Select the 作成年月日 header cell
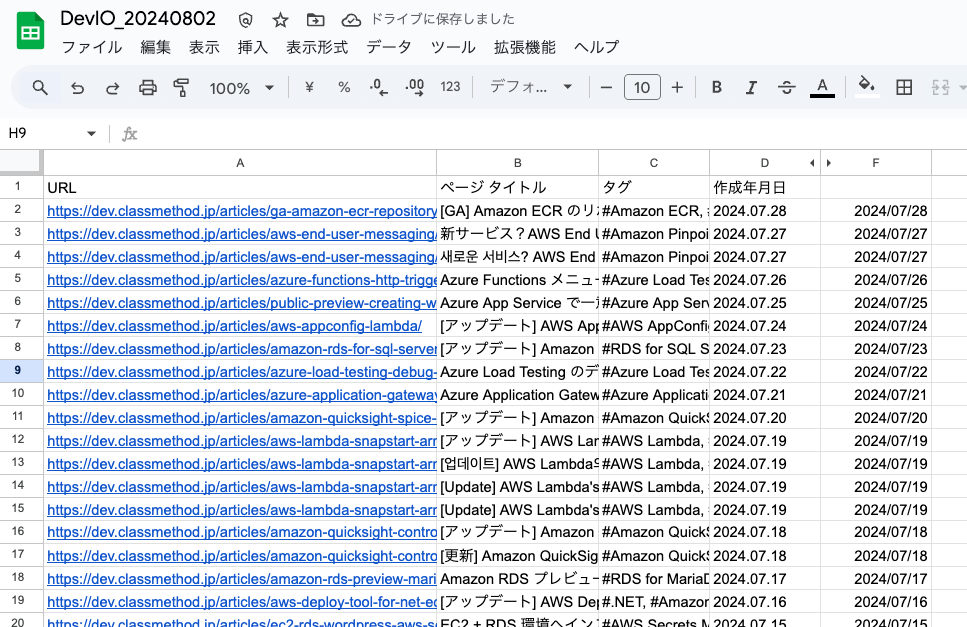Screen dimensions: 967x627 765,187
